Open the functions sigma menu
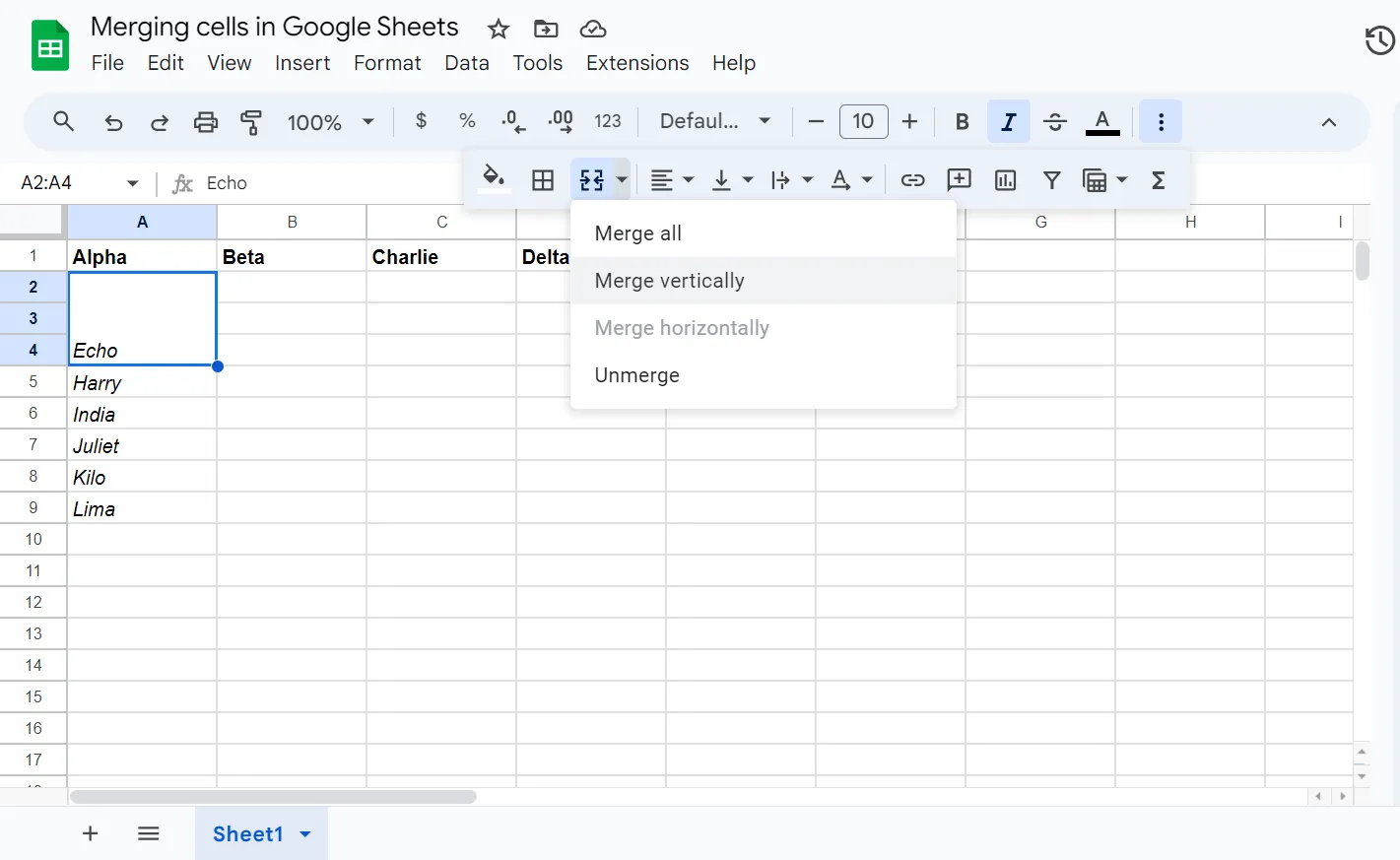The width and height of the screenshot is (1400, 860). 1159,180
